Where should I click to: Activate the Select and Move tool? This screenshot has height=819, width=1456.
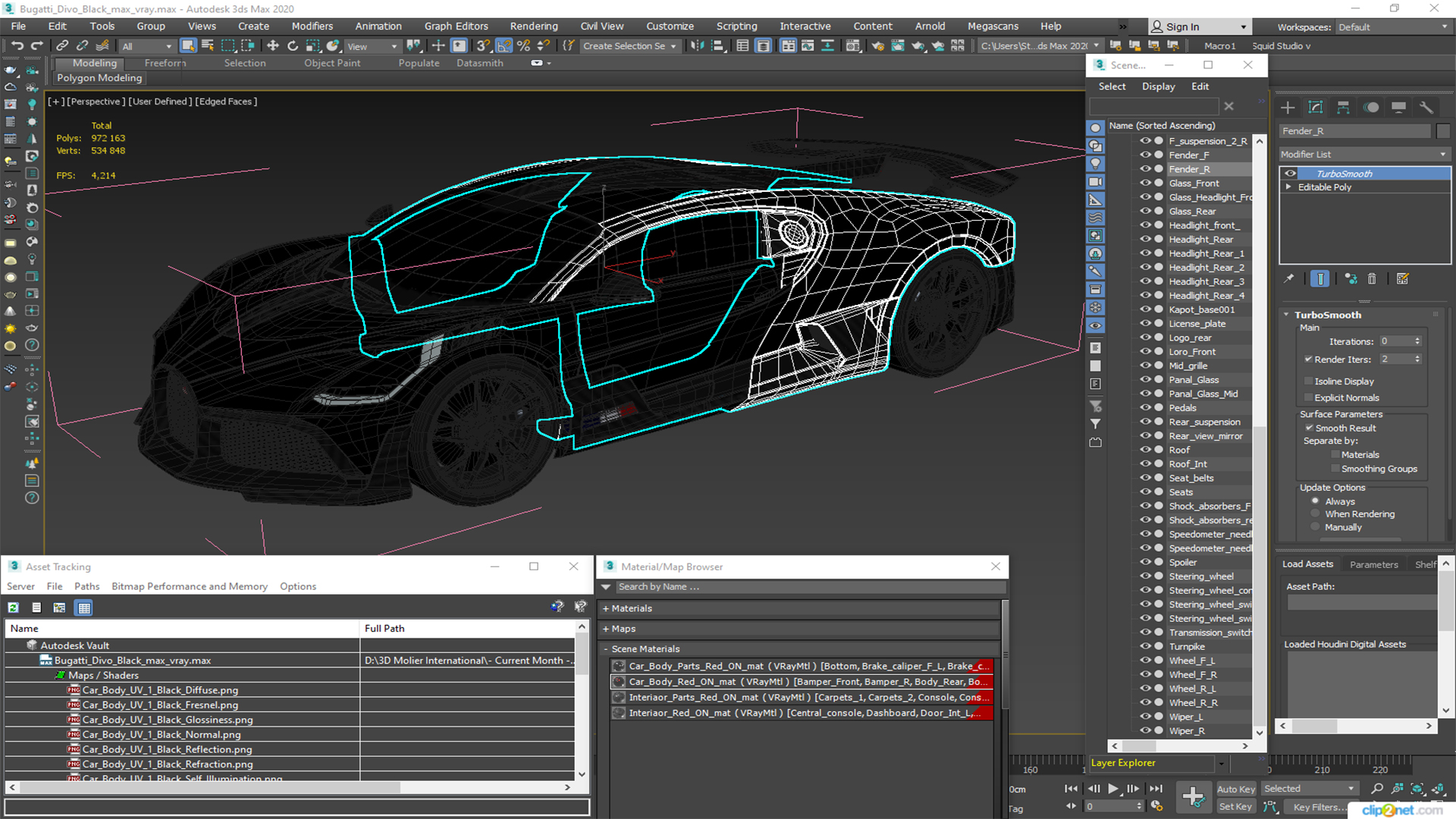(272, 46)
